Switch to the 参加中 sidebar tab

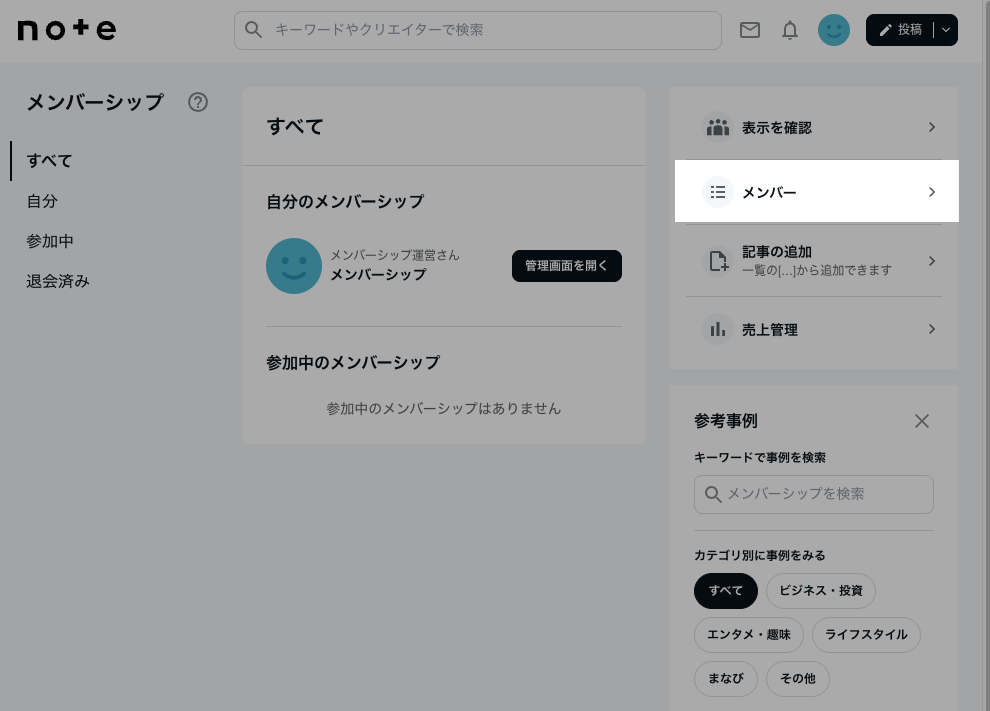pos(50,241)
